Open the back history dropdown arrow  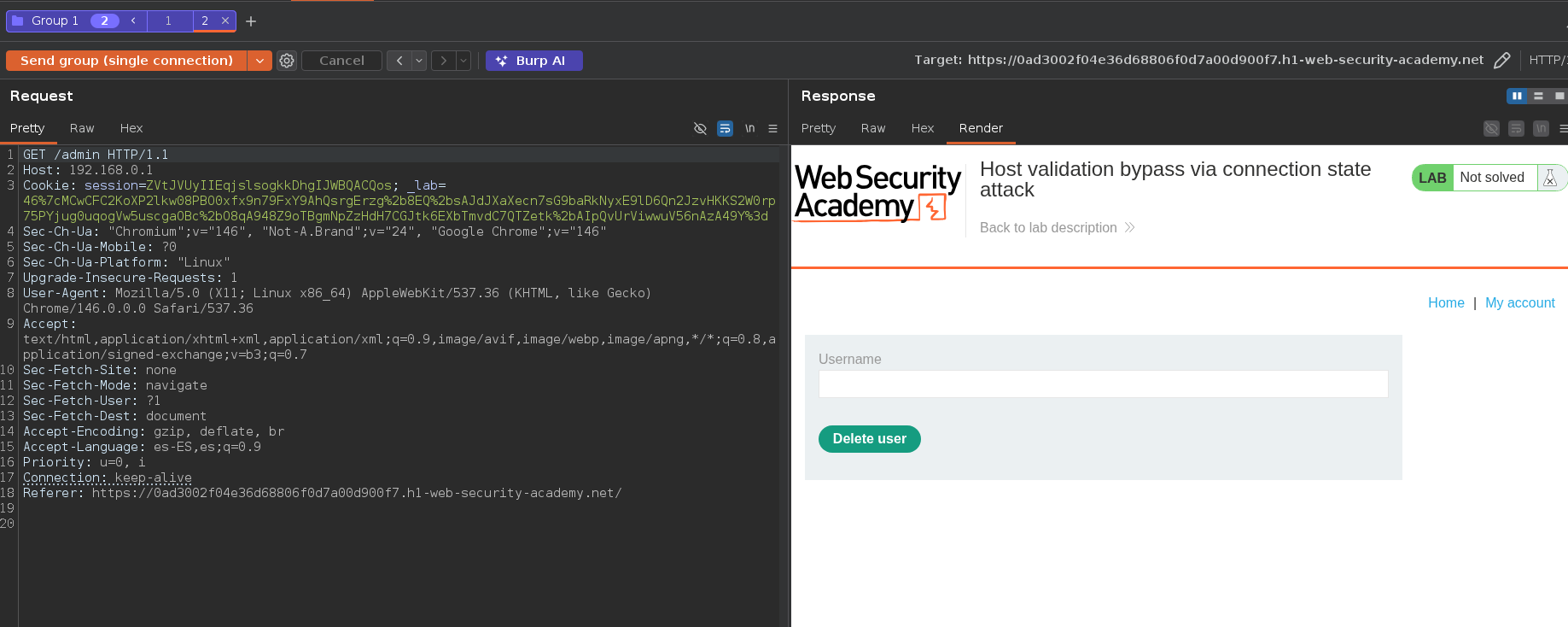click(419, 61)
